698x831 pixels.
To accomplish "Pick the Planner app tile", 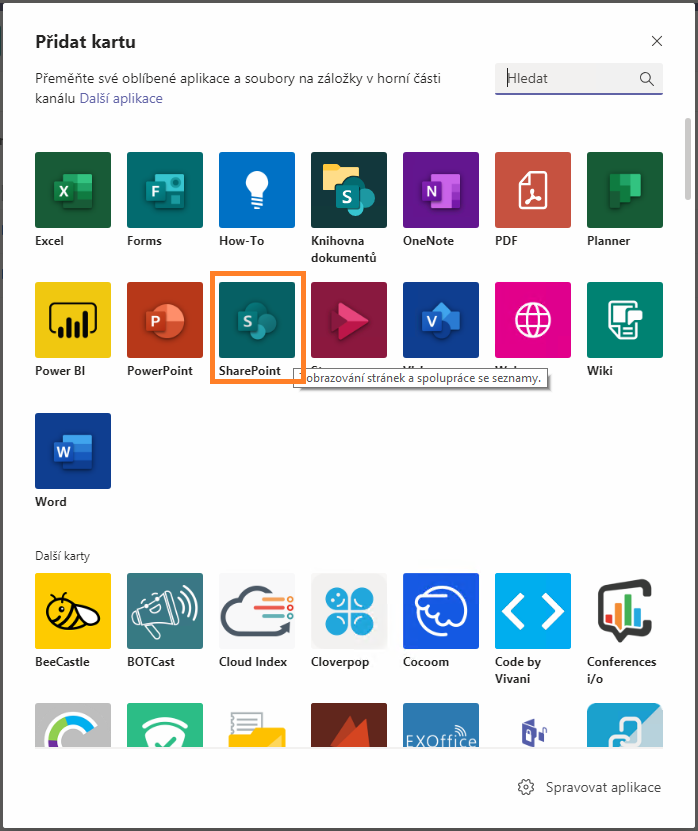I will coord(625,190).
